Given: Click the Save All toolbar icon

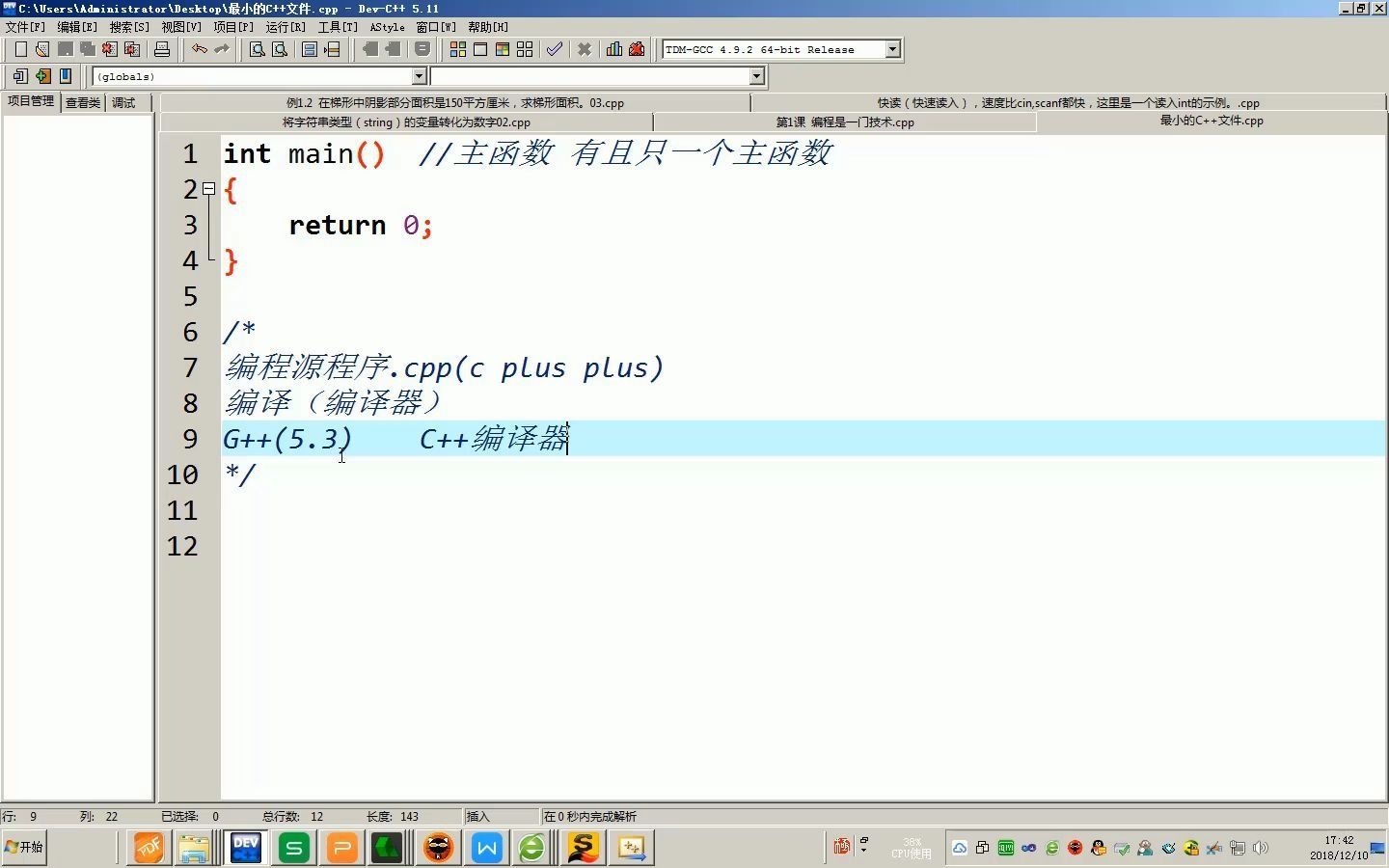Looking at the screenshot, I should point(88,49).
